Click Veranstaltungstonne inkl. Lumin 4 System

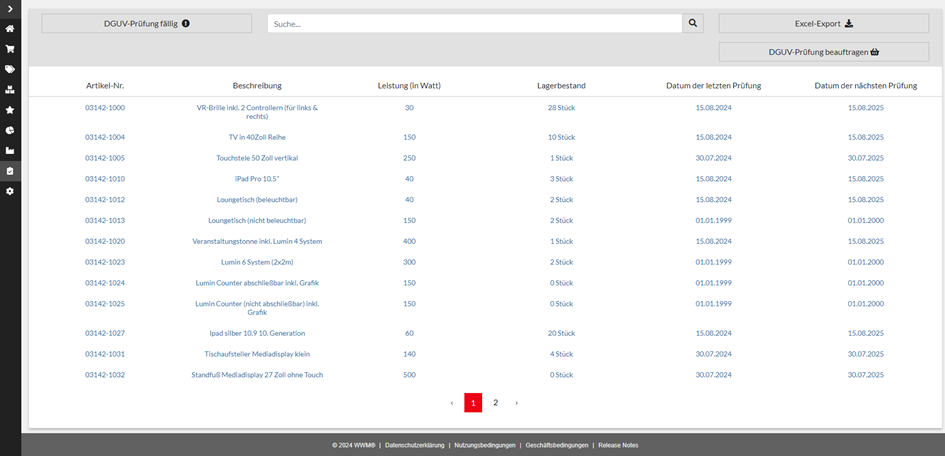[257, 241]
